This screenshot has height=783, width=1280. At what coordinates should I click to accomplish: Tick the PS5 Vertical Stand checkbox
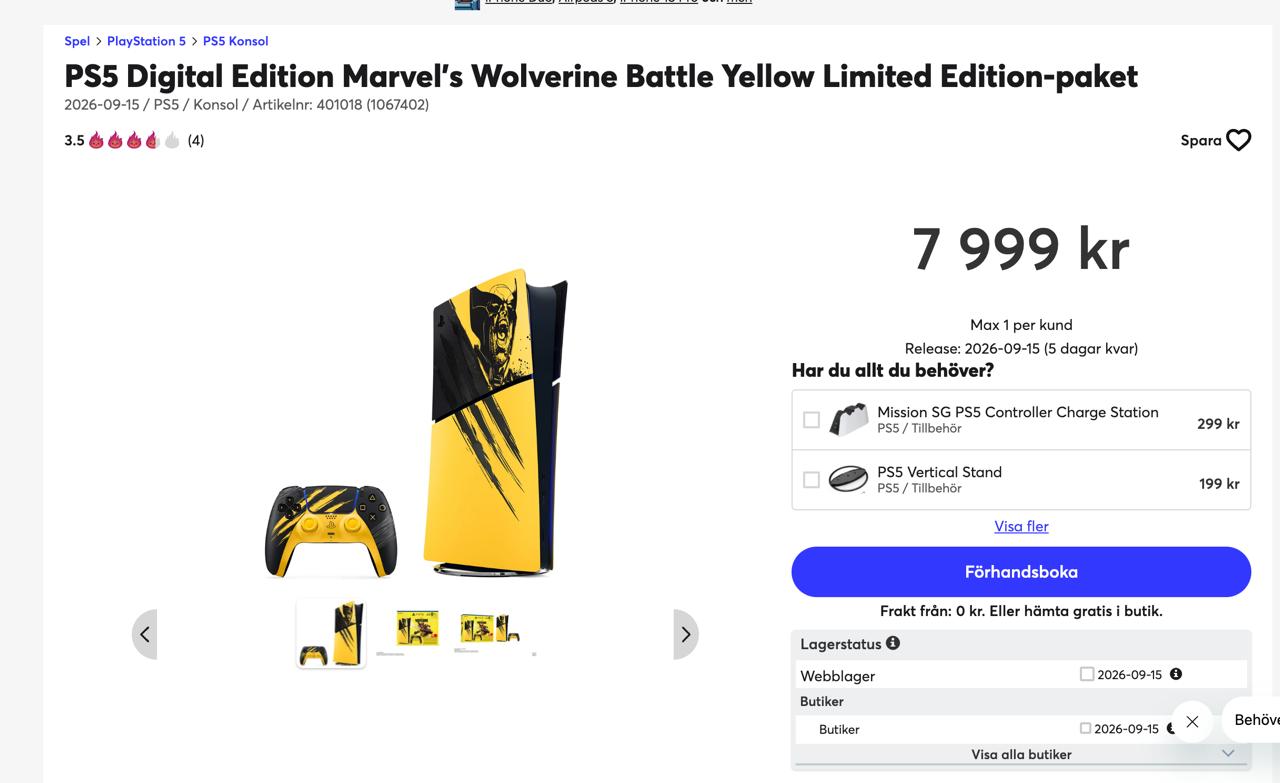point(811,480)
